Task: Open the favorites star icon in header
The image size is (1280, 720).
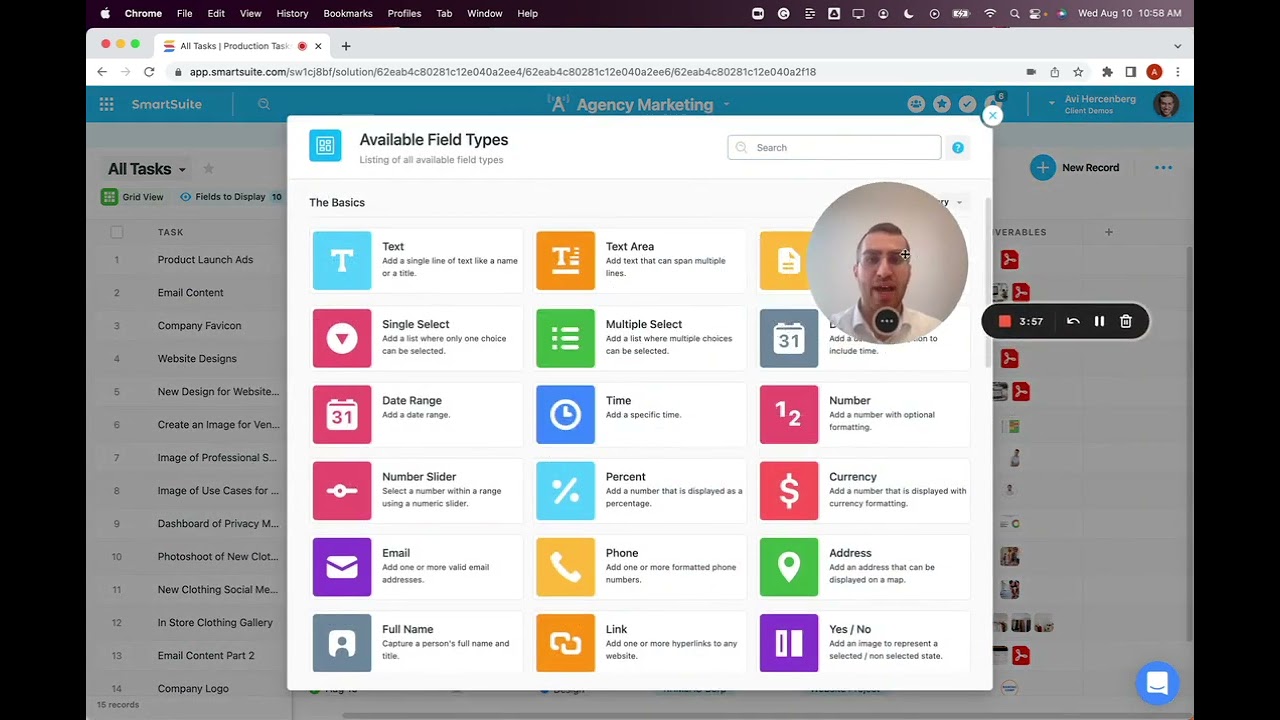Action: tap(942, 104)
